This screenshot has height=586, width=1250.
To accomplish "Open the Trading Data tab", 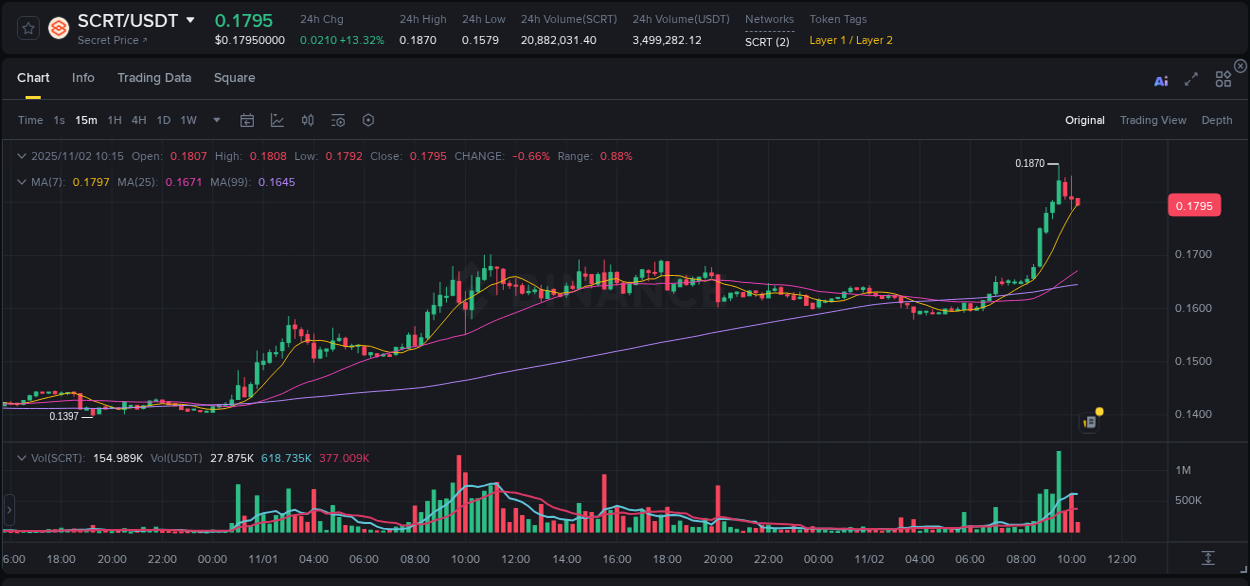I will pyautogui.click(x=154, y=77).
